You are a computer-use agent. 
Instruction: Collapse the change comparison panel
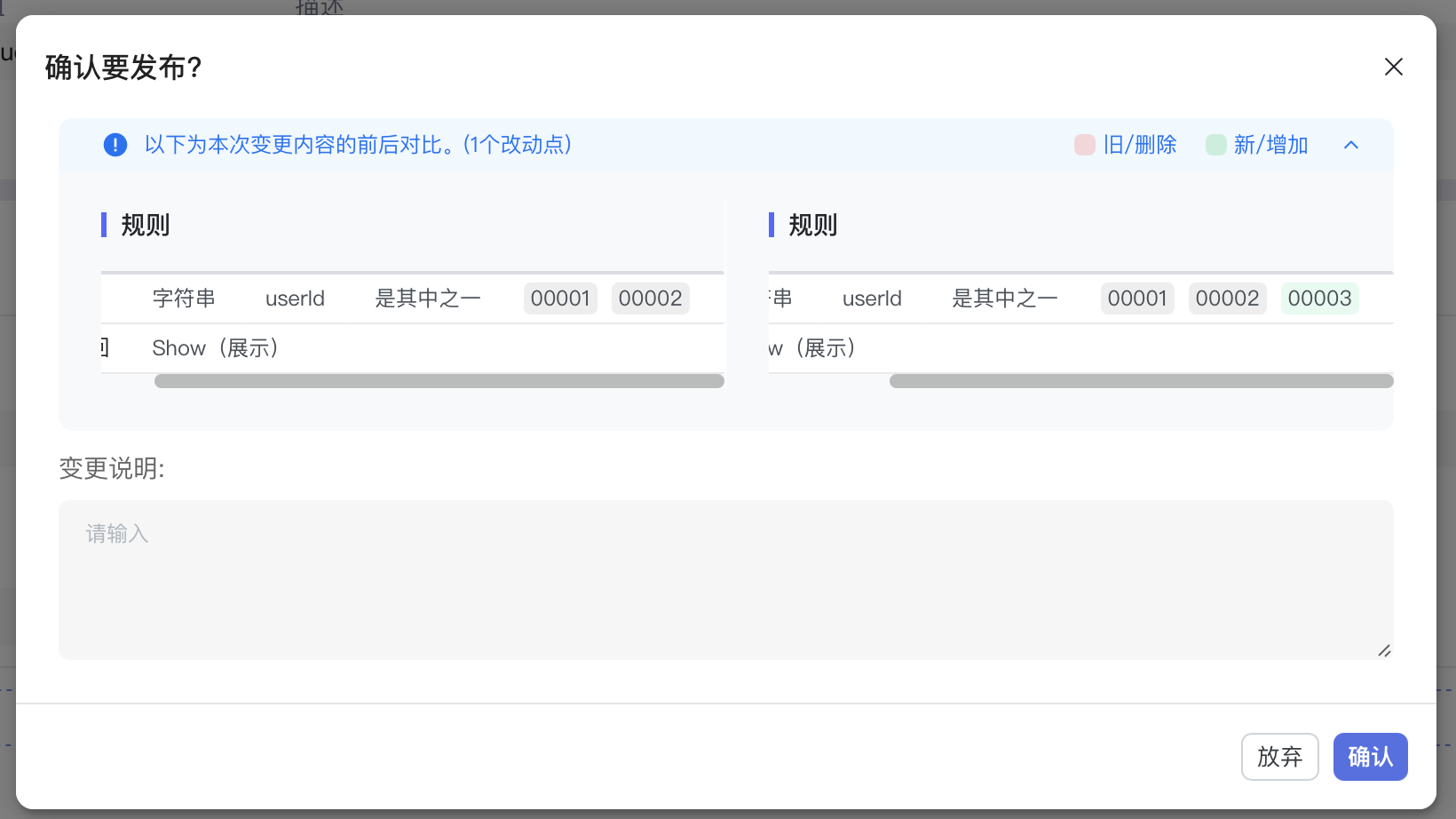pos(1350,145)
